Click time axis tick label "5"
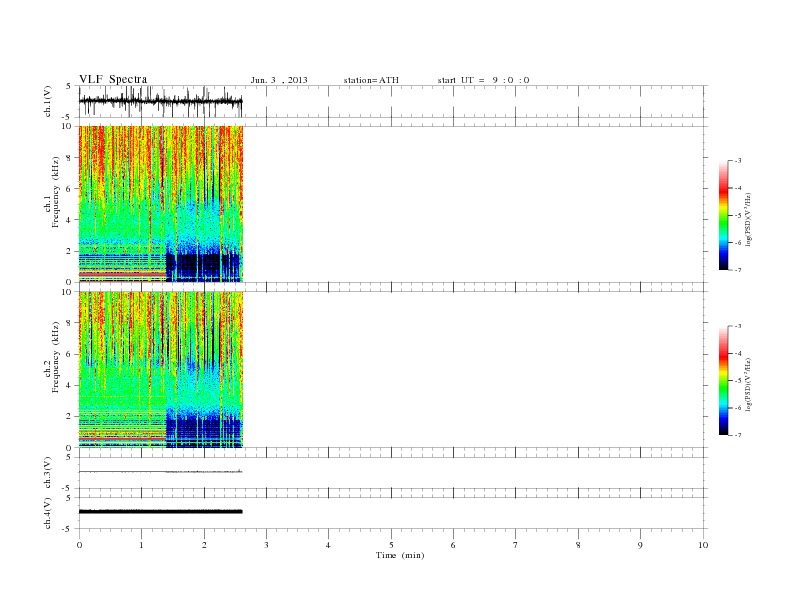792x612 pixels. (391, 545)
